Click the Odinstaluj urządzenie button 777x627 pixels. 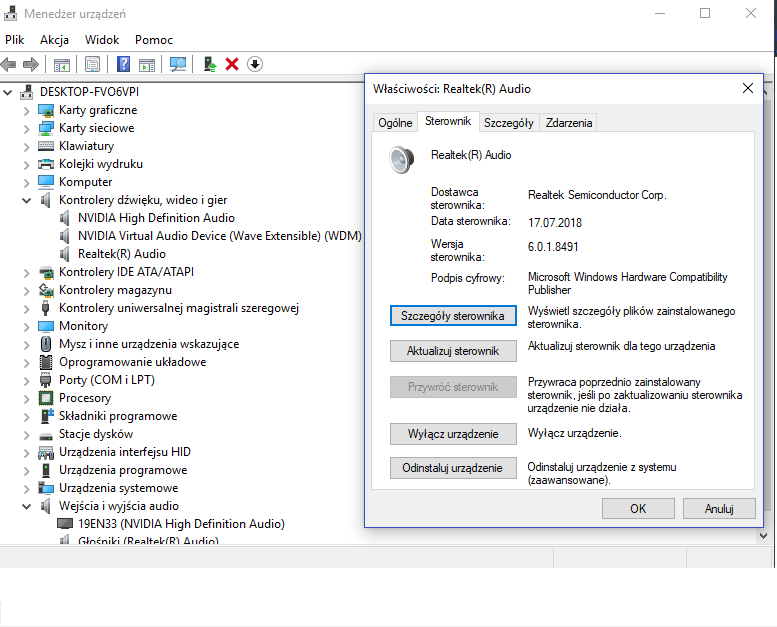(453, 468)
